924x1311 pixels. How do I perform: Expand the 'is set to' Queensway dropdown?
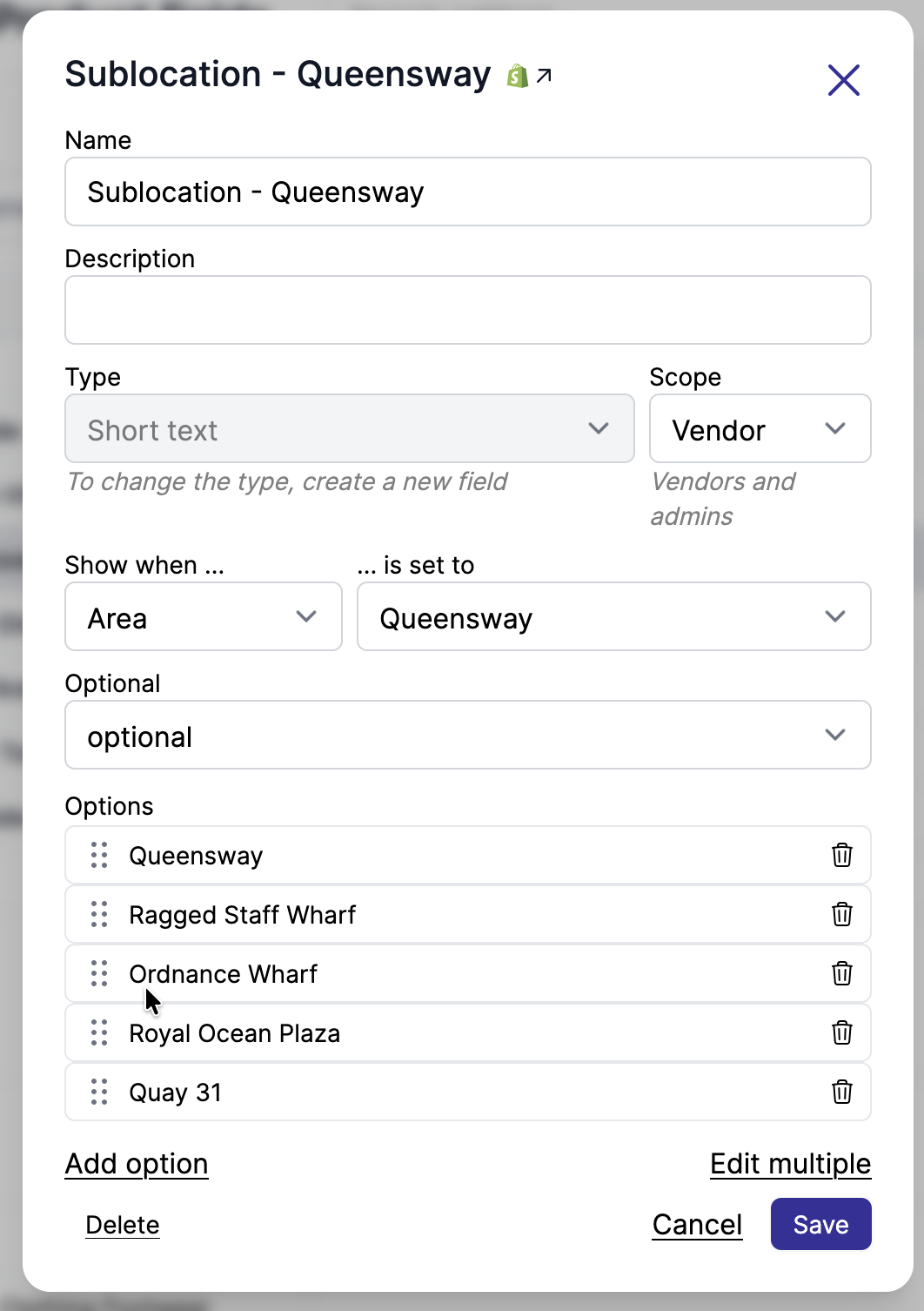613,616
